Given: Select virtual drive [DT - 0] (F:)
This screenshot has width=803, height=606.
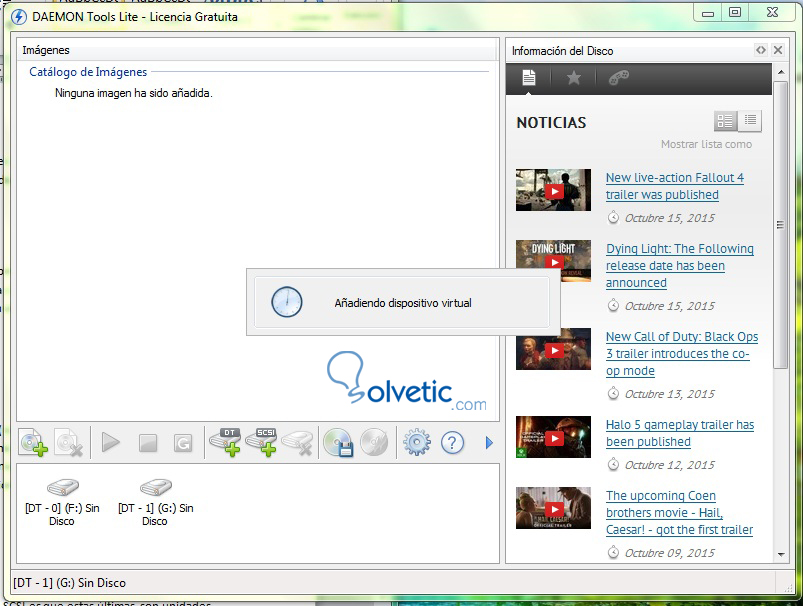Looking at the screenshot, I should 62,502.
